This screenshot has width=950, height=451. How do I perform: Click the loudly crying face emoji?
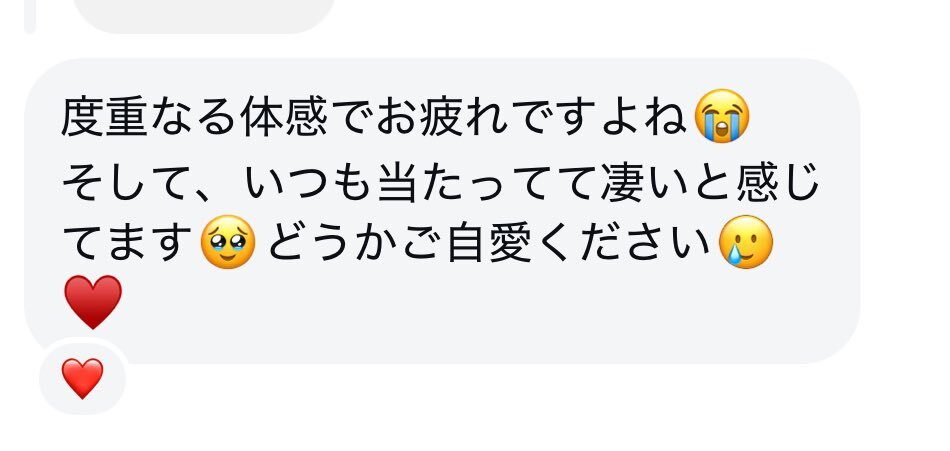click(721, 116)
